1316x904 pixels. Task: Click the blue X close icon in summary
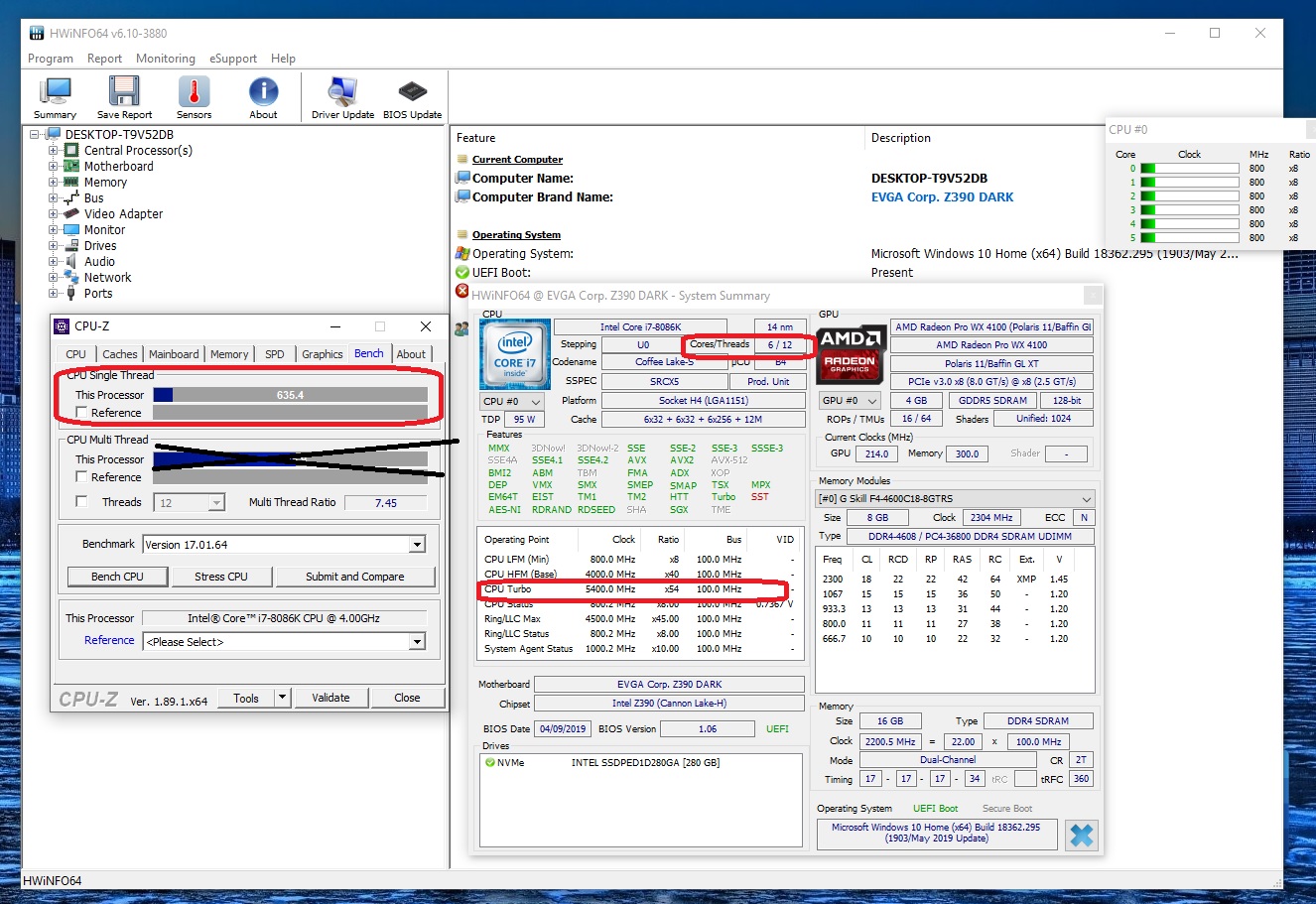coord(1081,836)
